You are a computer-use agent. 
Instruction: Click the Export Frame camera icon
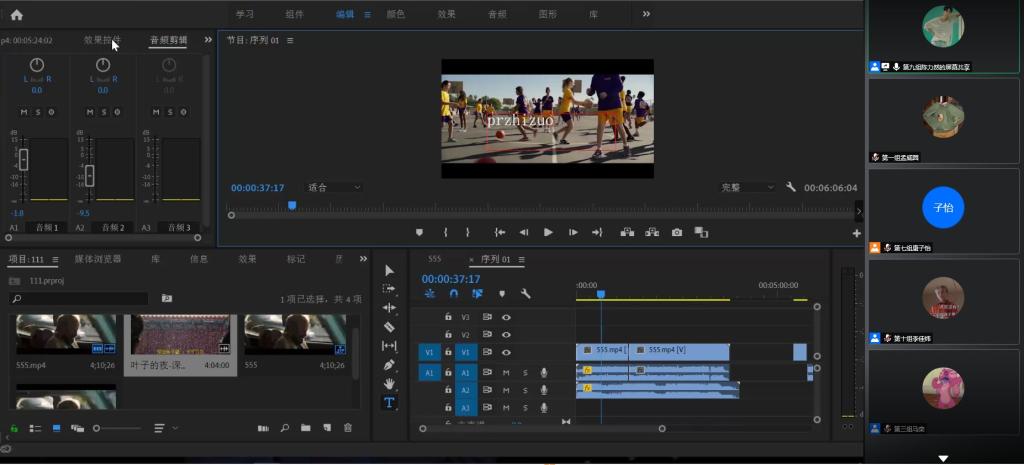tap(677, 232)
